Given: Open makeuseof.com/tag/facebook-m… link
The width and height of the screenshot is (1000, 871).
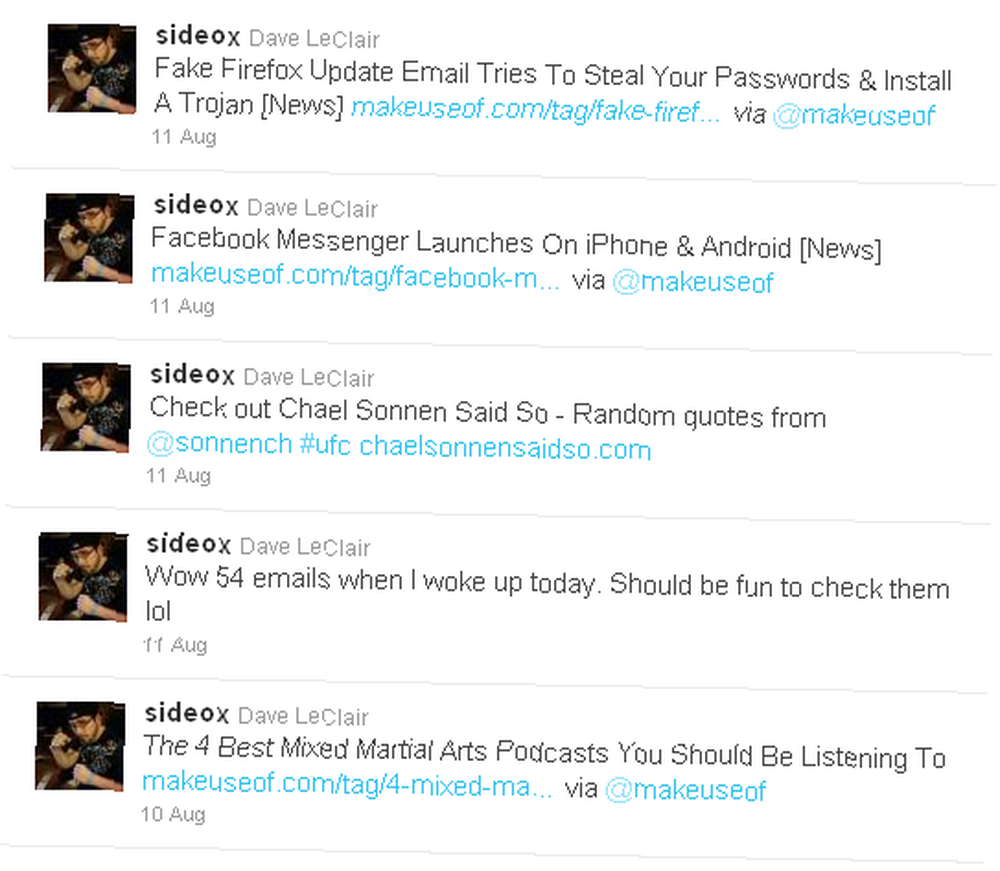Looking at the screenshot, I should click(355, 276).
